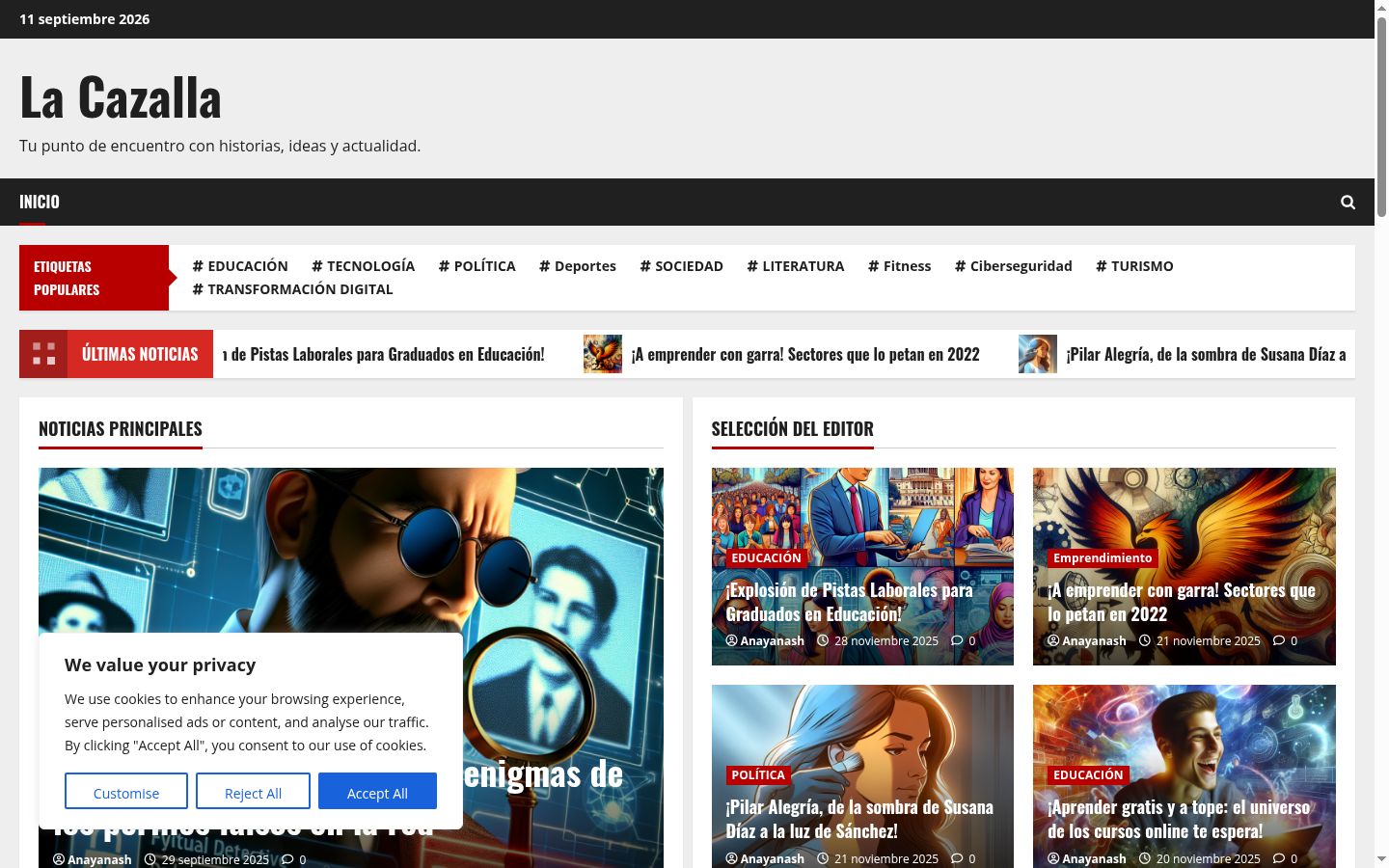Open the search icon in navigation bar
1389x868 pixels.
(x=1348, y=202)
